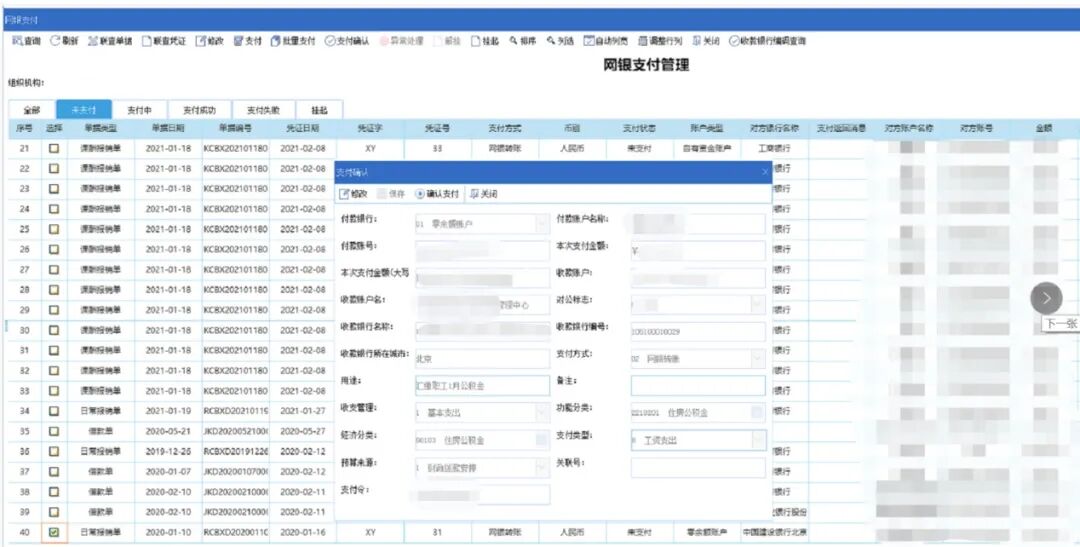Open 收款银行编码查询 from the toolbar
The height and width of the screenshot is (547, 1080).
tap(767, 41)
